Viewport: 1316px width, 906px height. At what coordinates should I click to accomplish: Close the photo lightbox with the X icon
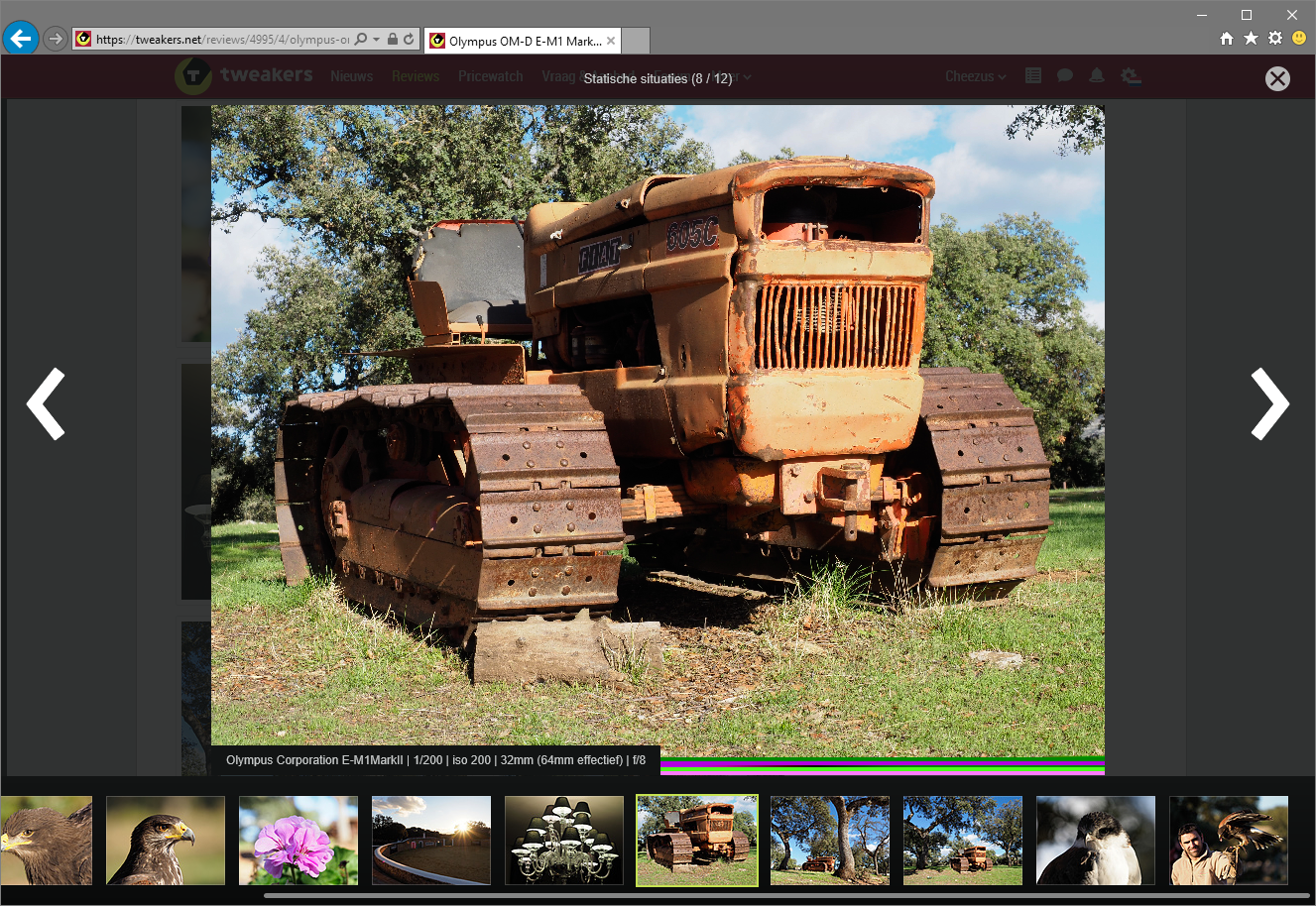(1277, 79)
